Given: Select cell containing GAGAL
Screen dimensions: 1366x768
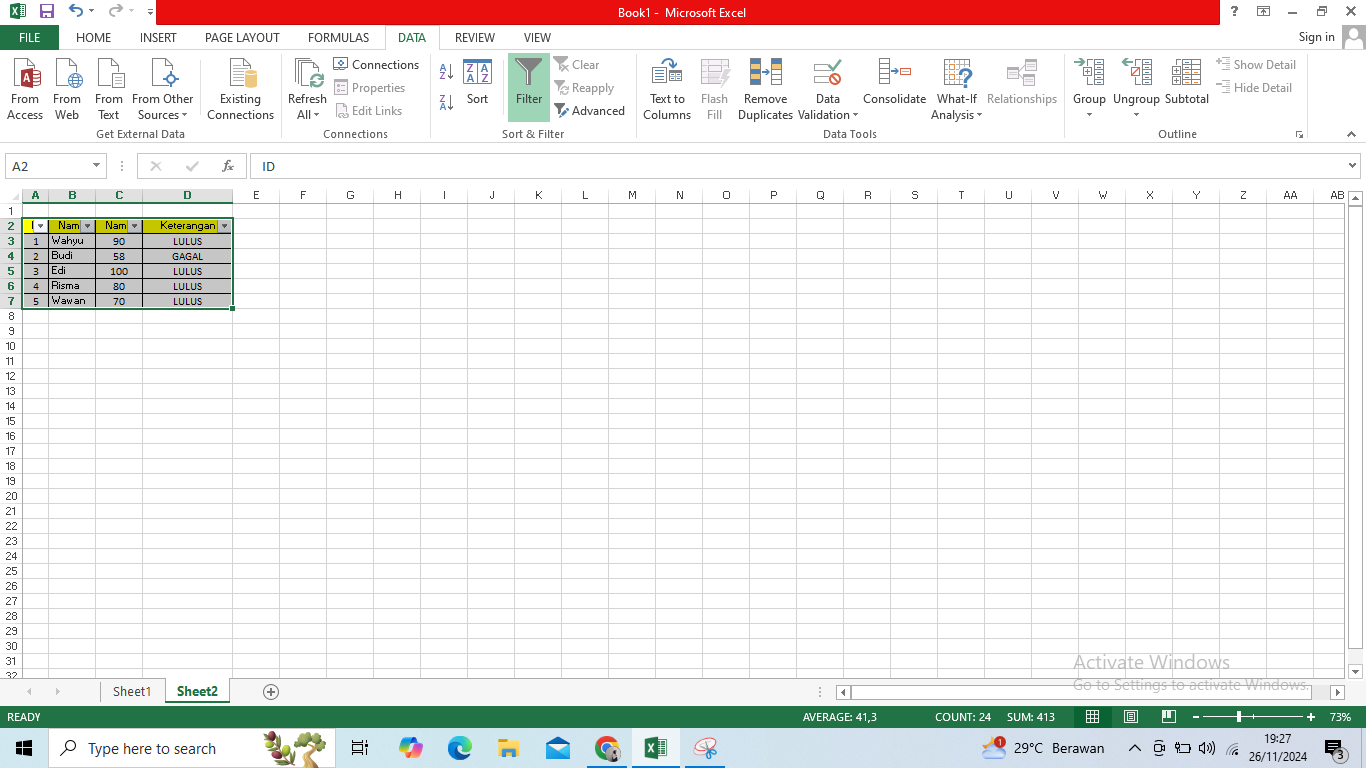Looking at the screenshot, I should coord(187,256).
